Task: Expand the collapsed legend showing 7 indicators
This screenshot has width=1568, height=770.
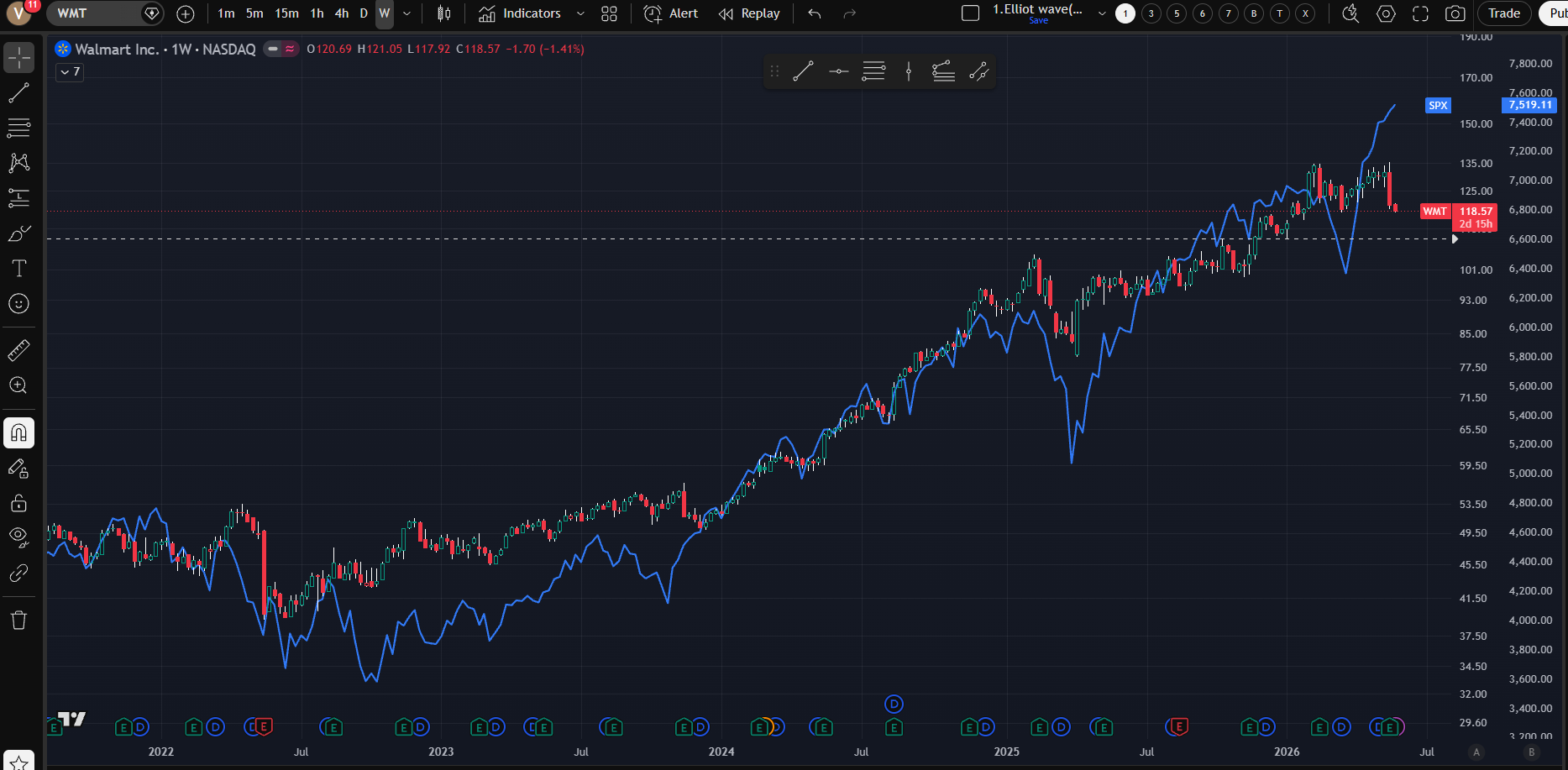Action: 70,72
